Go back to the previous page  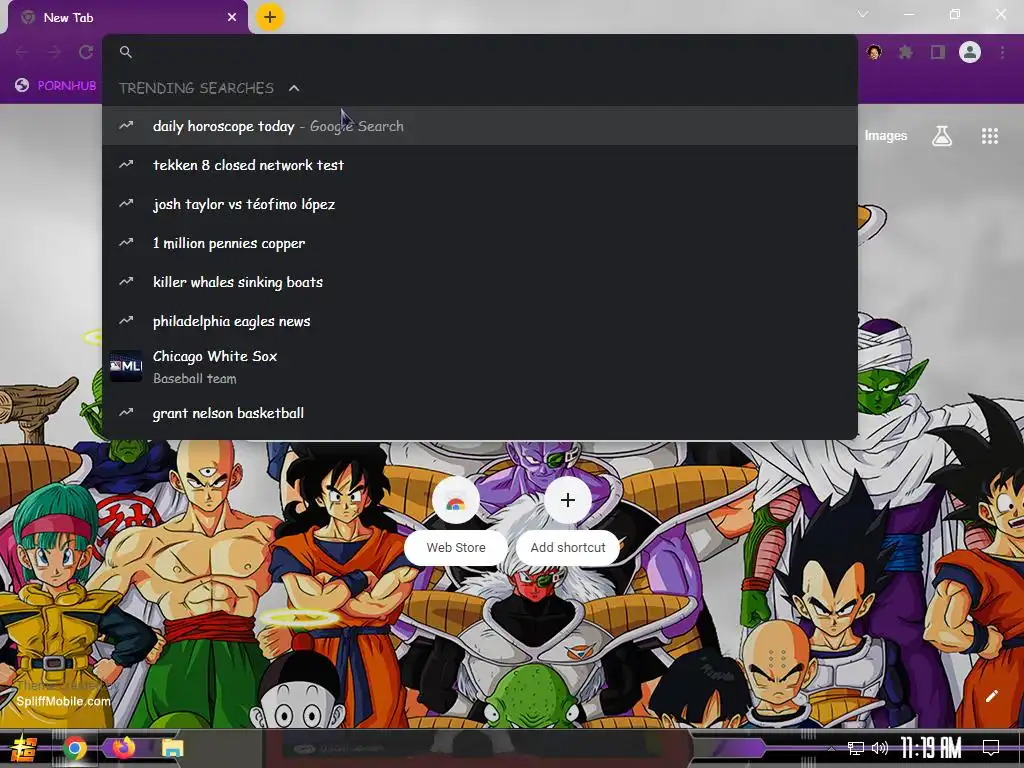[x=22, y=52]
